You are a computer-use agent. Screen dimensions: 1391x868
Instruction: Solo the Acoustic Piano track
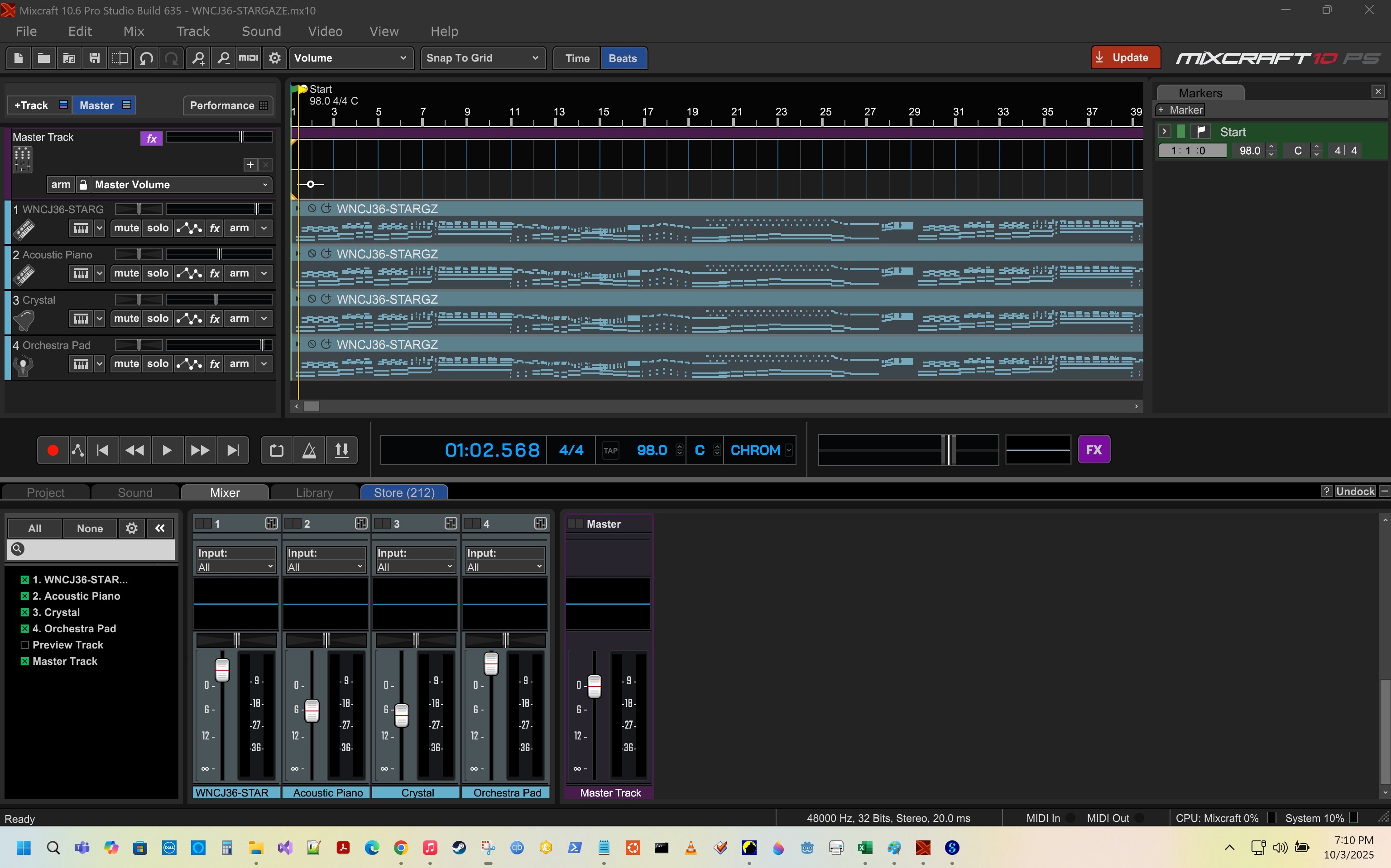pyautogui.click(x=158, y=273)
